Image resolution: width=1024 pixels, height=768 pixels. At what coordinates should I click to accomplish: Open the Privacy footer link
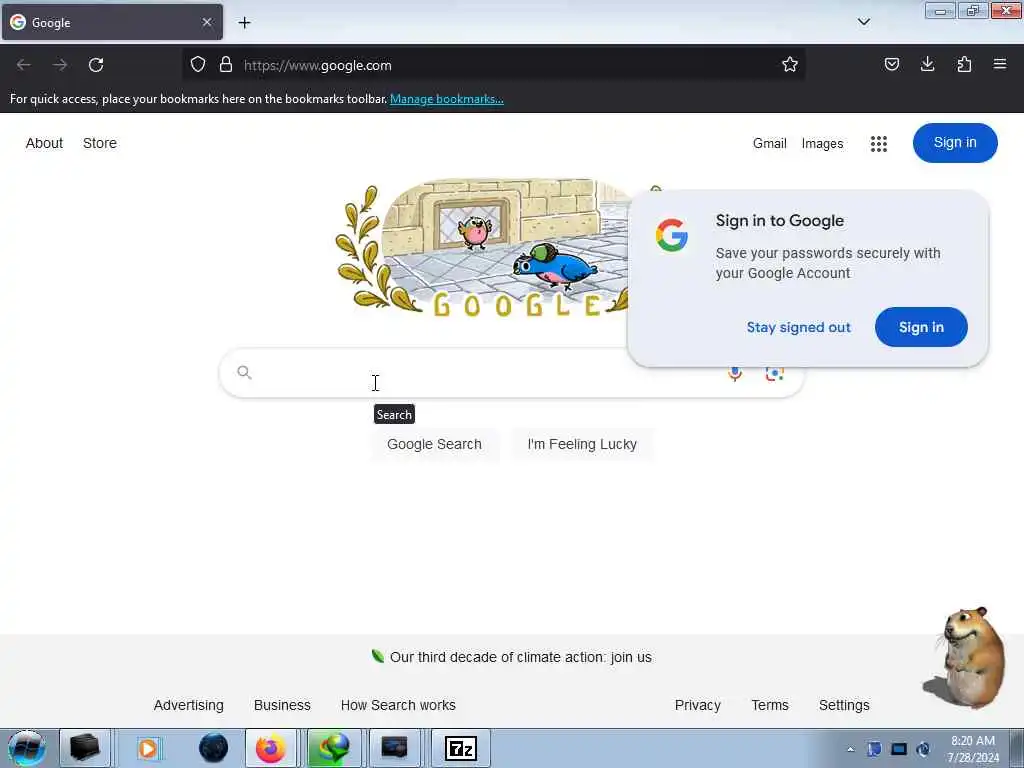point(697,705)
